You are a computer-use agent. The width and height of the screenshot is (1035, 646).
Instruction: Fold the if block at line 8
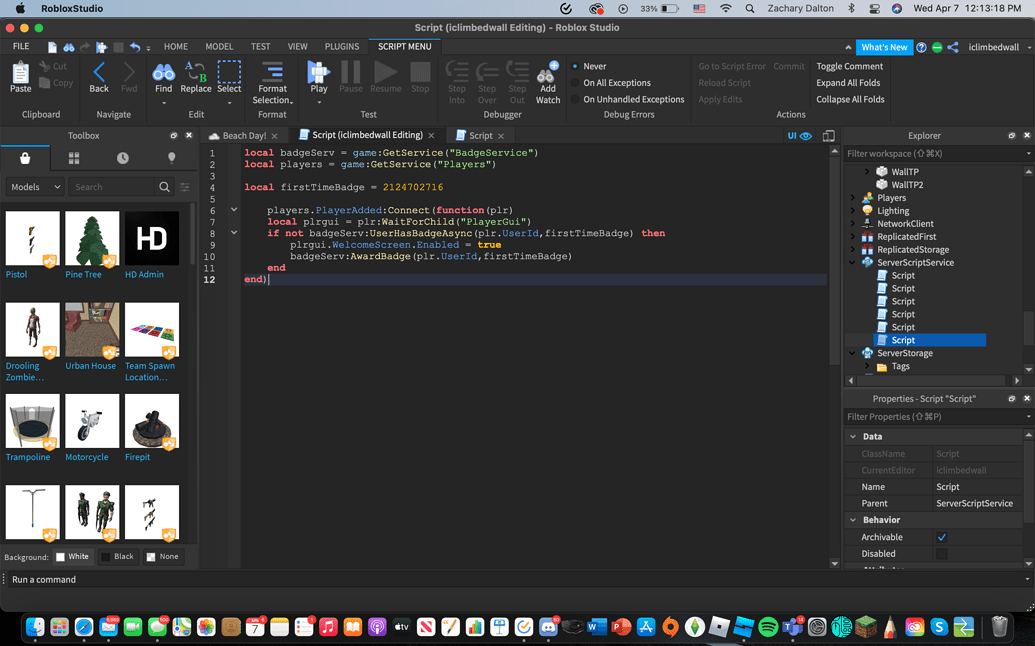click(x=234, y=233)
